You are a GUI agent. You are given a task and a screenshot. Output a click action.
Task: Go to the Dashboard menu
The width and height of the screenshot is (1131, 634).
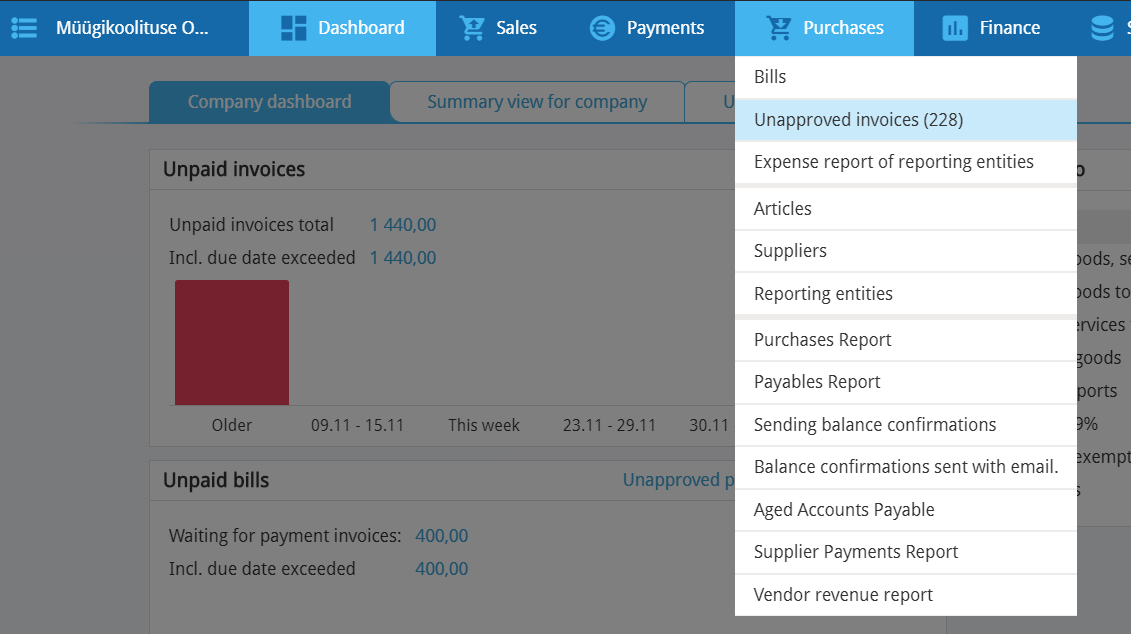point(343,28)
